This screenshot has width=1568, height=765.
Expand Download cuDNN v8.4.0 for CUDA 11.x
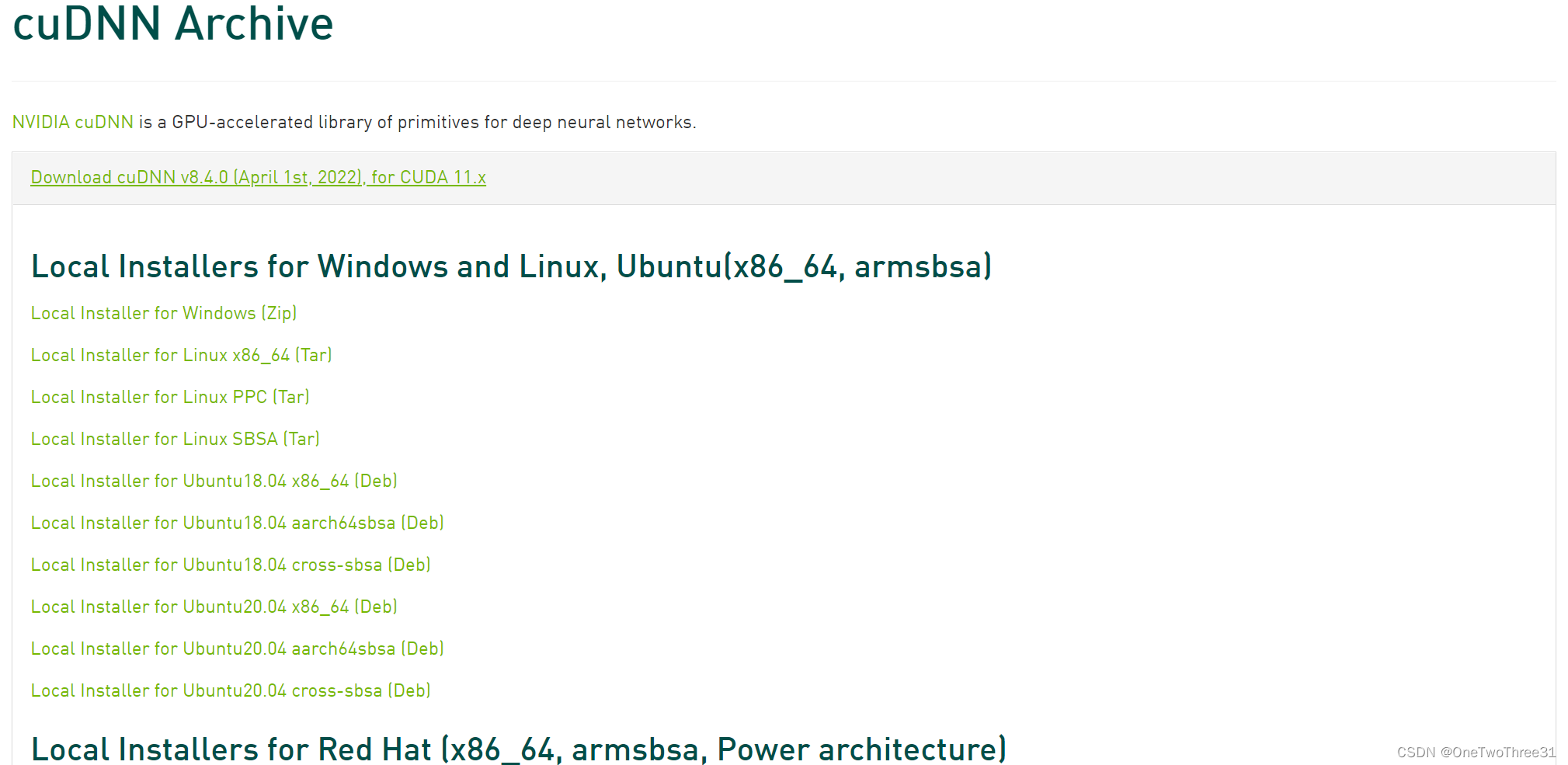[x=259, y=177]
